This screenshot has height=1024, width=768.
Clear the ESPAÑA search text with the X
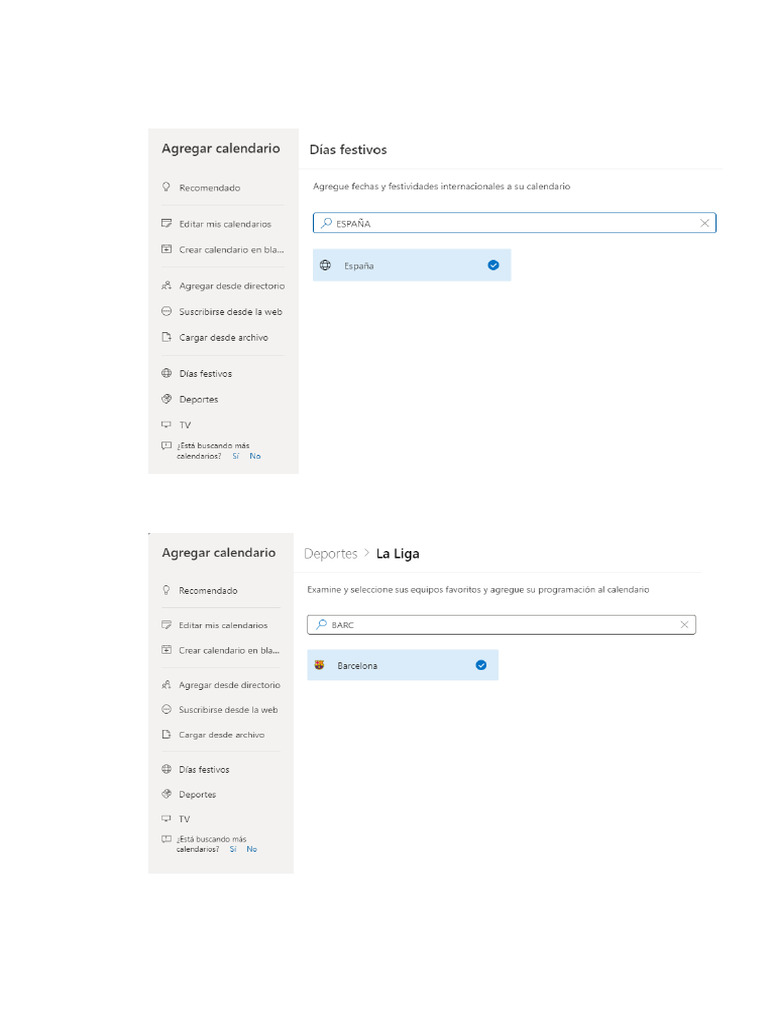click(x=705, y=223)
